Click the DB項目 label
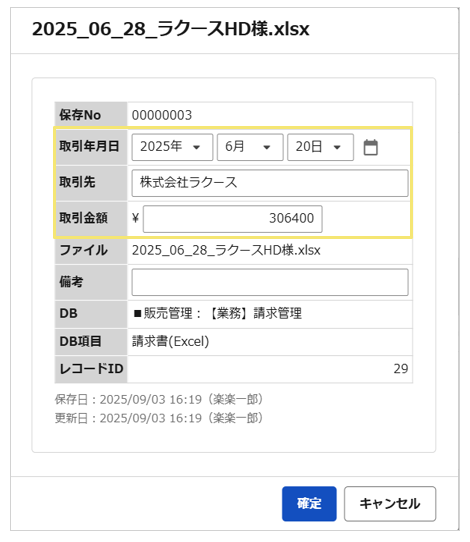The width and height of the screenshot is (470, 542). coord(80,342)
